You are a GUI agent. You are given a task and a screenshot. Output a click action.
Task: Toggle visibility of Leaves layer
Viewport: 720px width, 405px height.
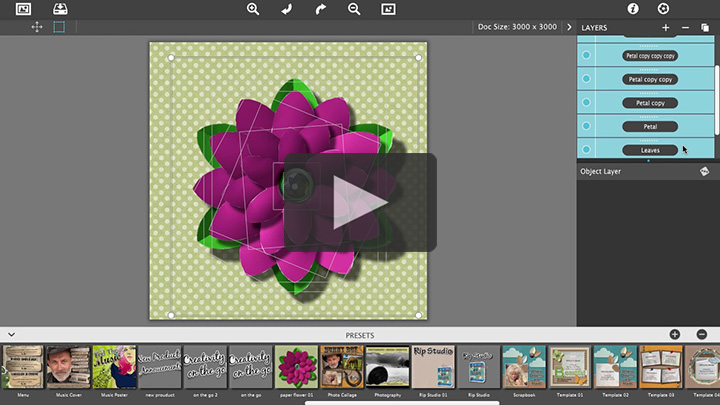[586, 149]
